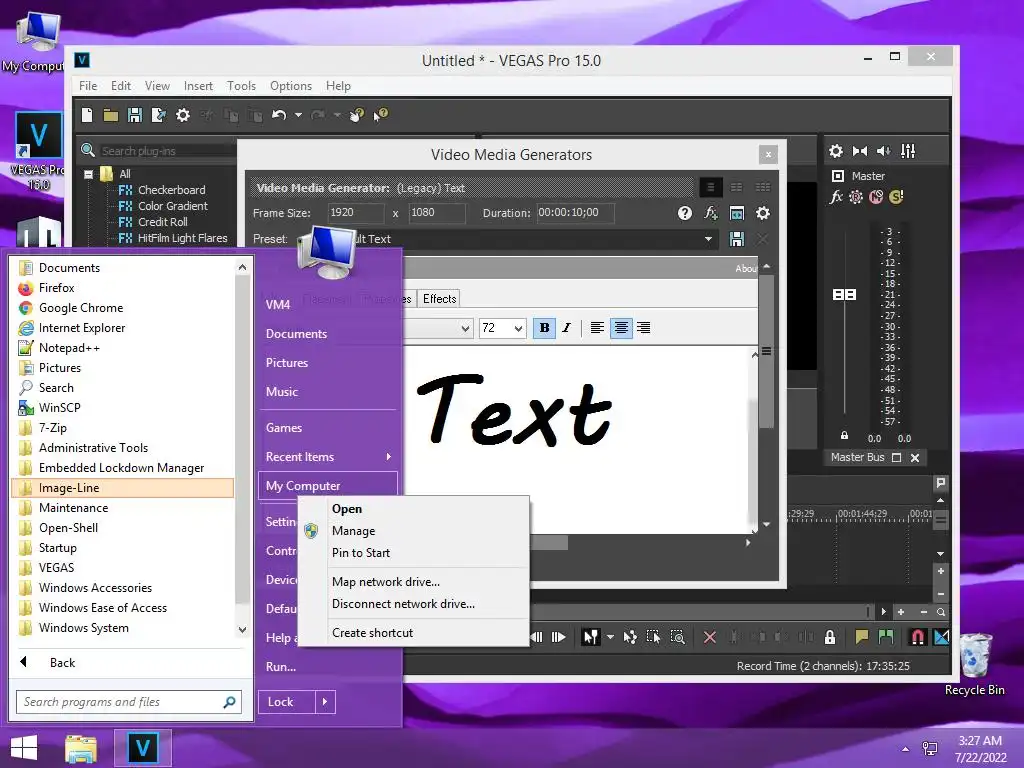Click Master FX icon
The height and width of the screenshot is (768, 1024).
[x=836, y=197]
